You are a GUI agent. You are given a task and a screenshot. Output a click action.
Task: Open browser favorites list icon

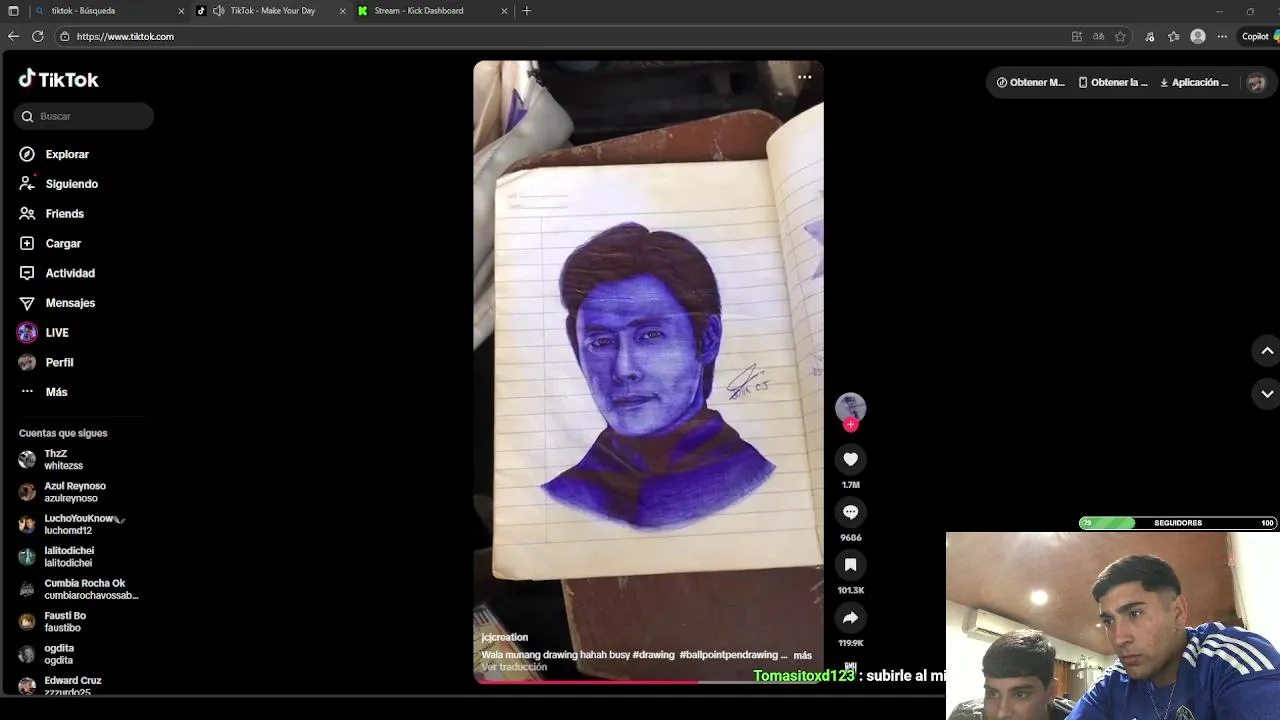[x=1174, y=37]
